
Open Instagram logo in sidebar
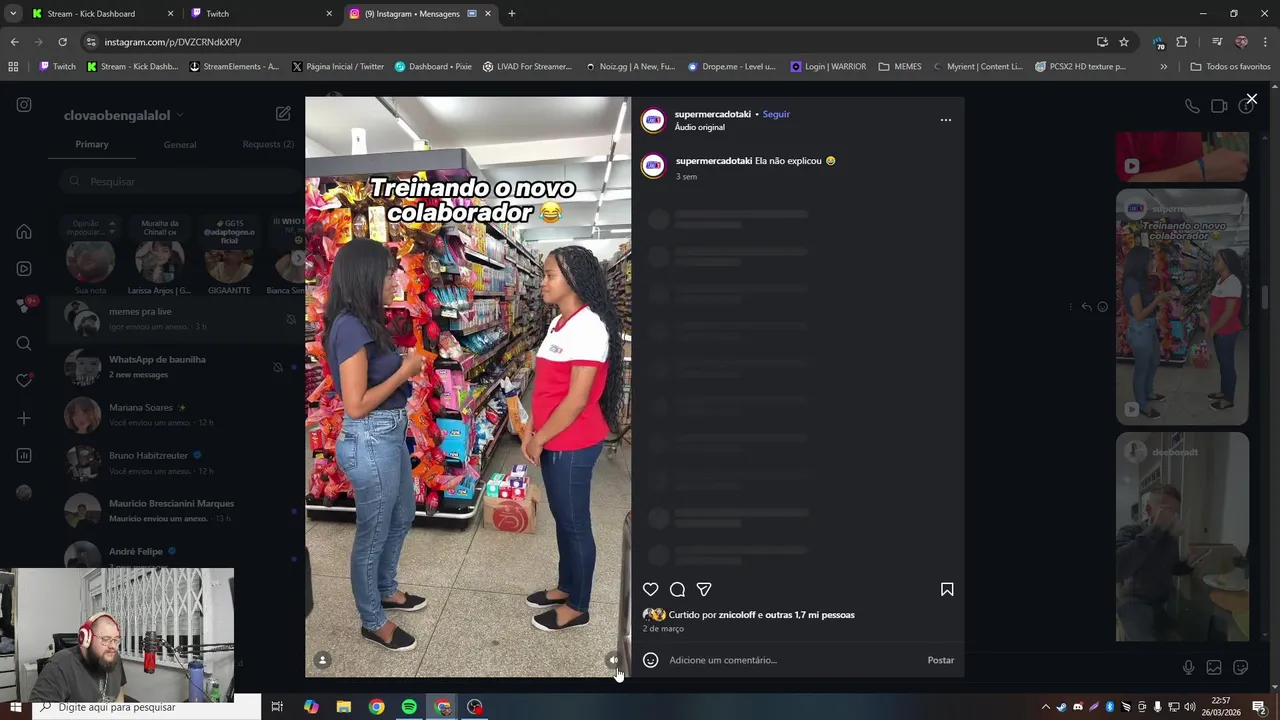[24, 105]
